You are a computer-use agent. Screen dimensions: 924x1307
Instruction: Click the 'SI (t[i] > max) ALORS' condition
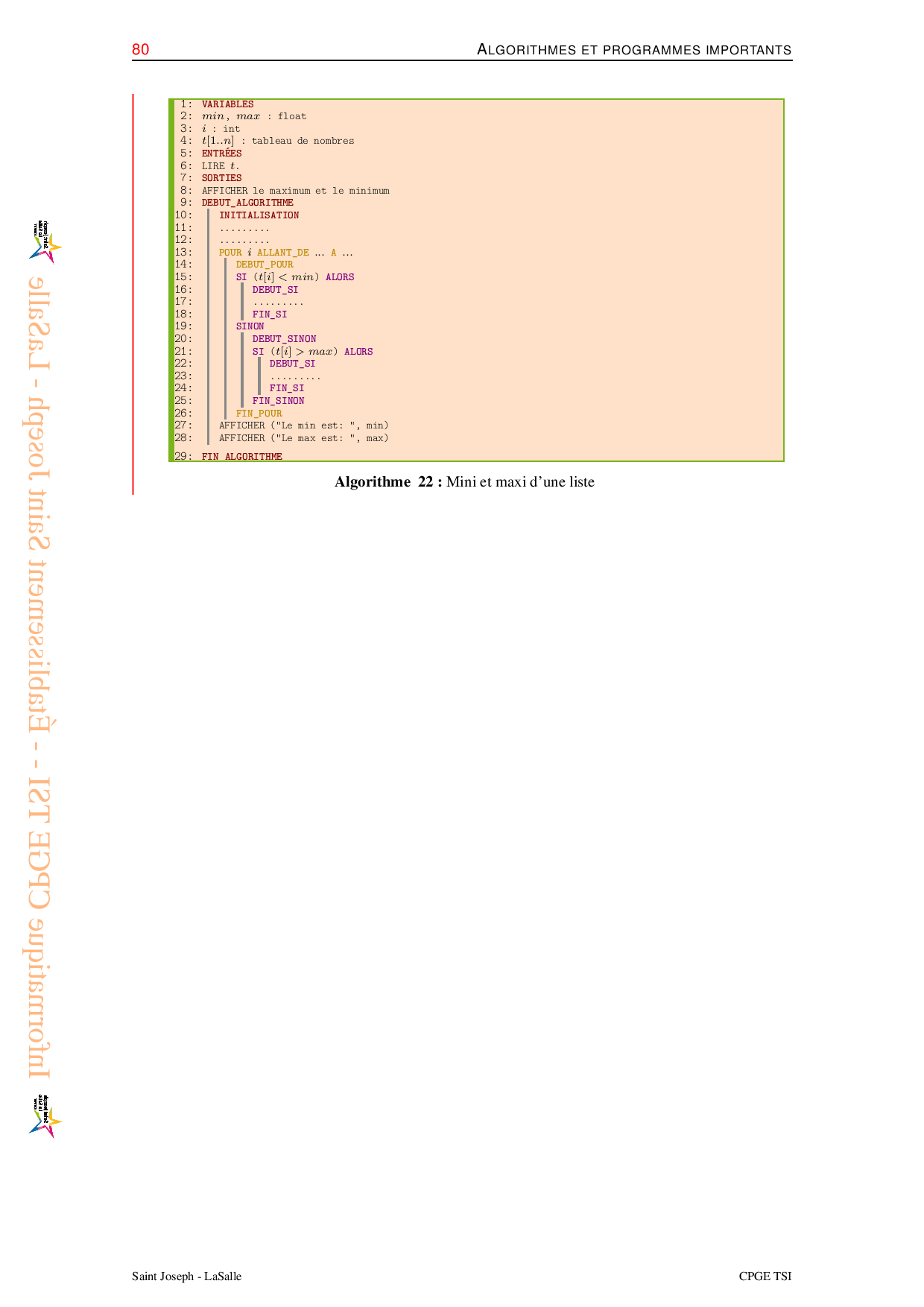pyautogui.click(x=312, y=352)
